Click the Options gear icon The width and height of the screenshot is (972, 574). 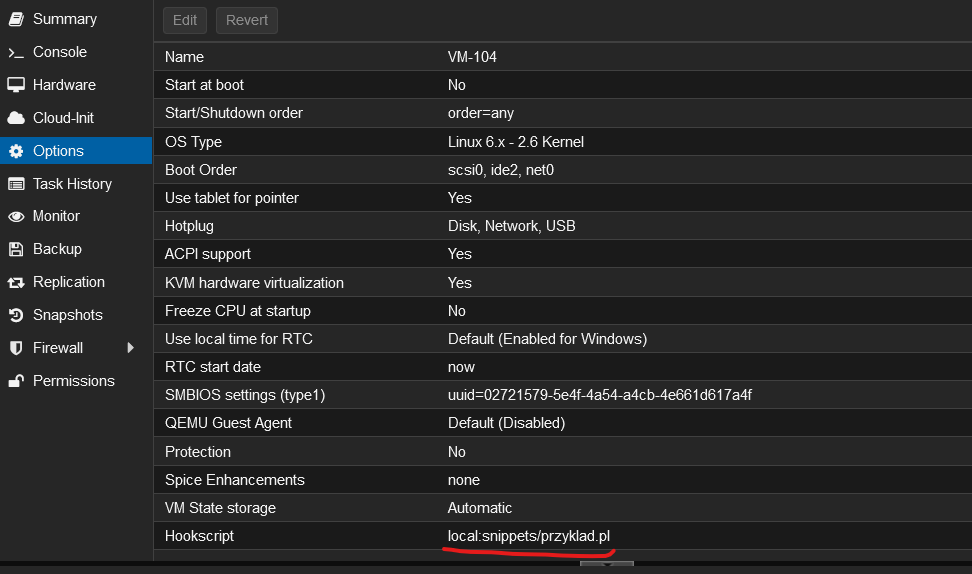click(15, 151)
